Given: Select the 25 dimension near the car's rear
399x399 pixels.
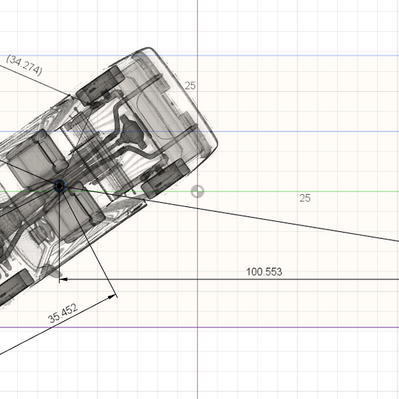Looking at the screenshot, I should pos(190,86).
